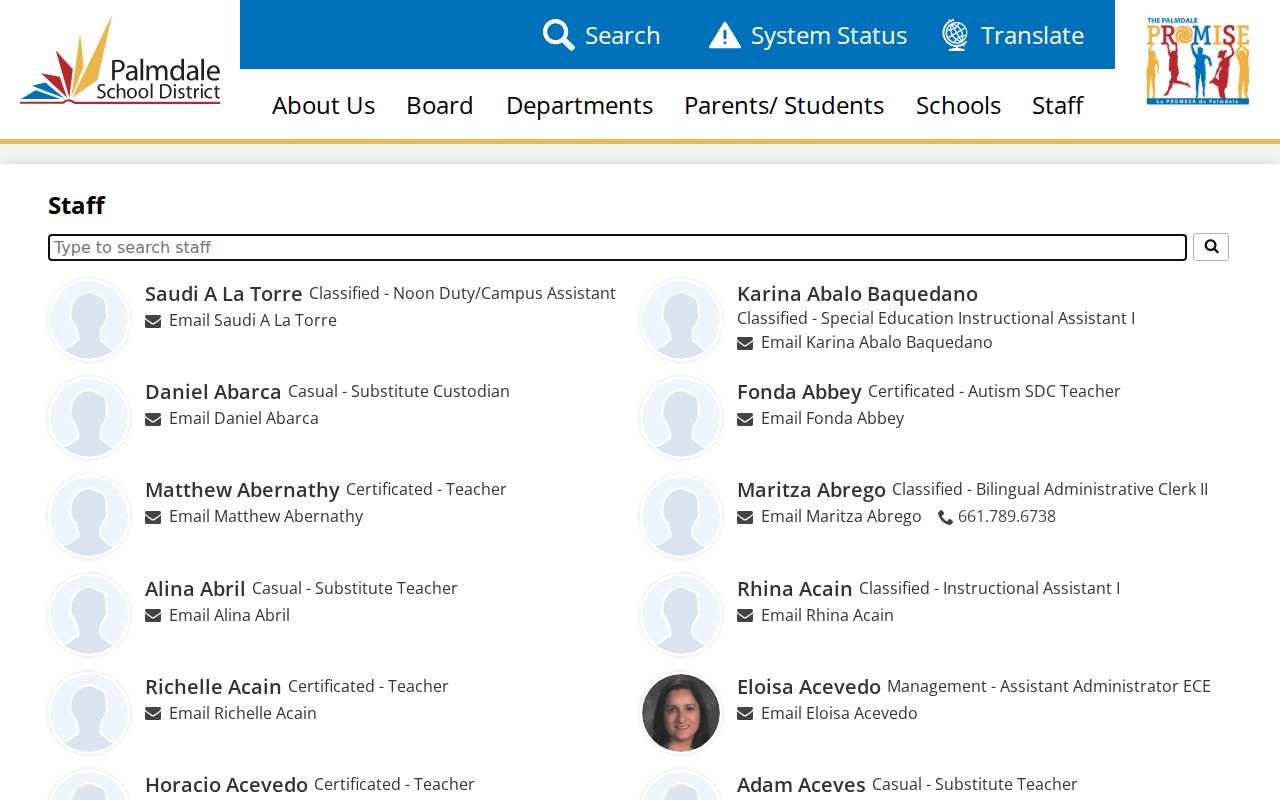Click envelope icon for Alina Abril

click(x=153, y=616)
